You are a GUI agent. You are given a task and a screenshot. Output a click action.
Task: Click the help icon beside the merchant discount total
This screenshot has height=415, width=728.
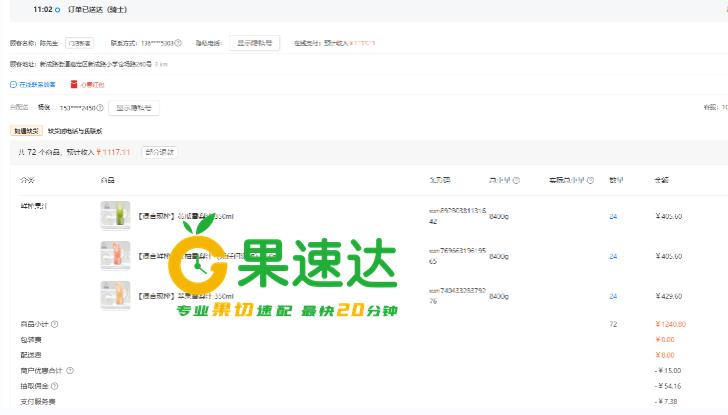point(70,370)
